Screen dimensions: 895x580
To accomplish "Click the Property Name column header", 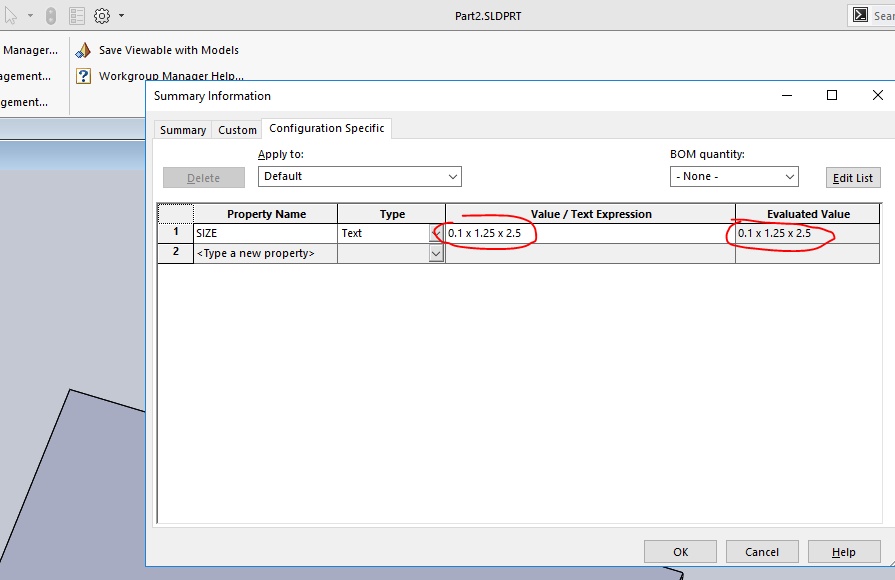I will (266, 214).
